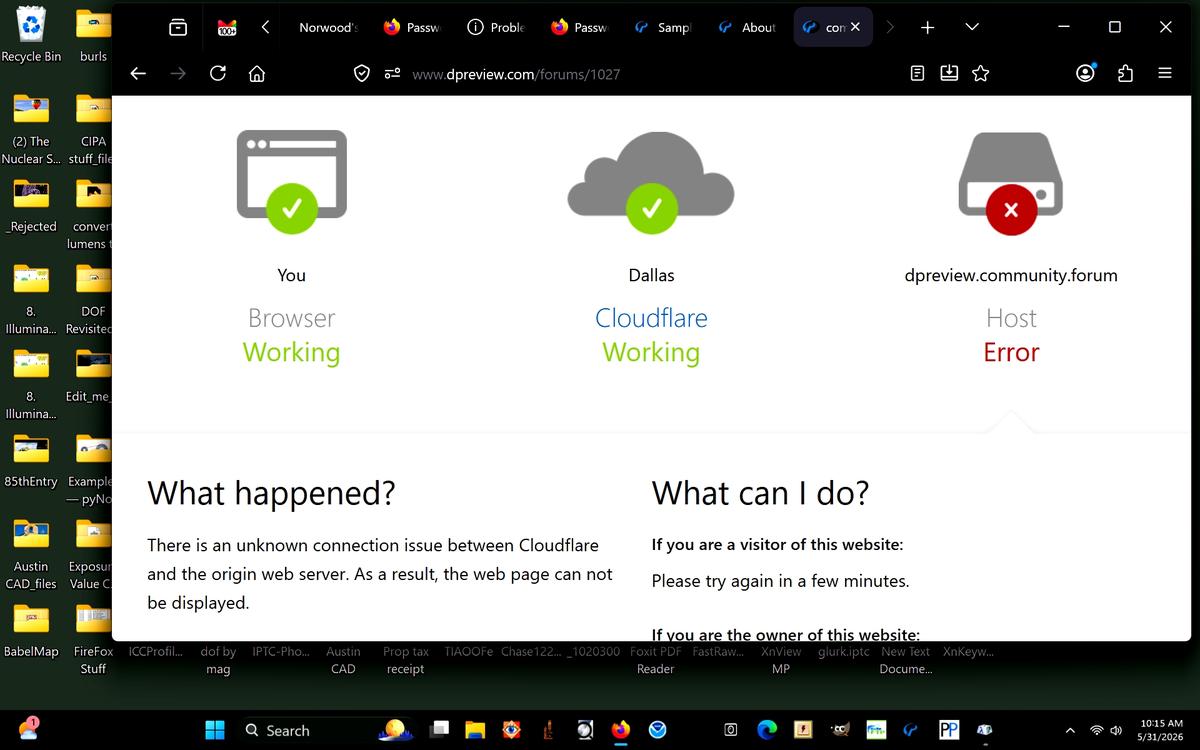Switch to the About tab
The width and height of the screenshot is (1200, 750).
[748, 27]
